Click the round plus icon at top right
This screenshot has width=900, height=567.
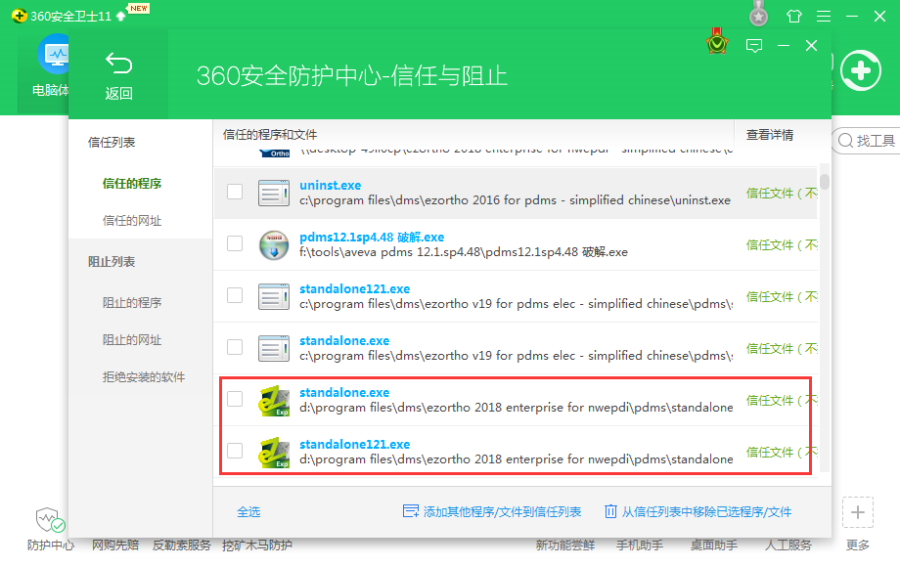pos(860,71)
